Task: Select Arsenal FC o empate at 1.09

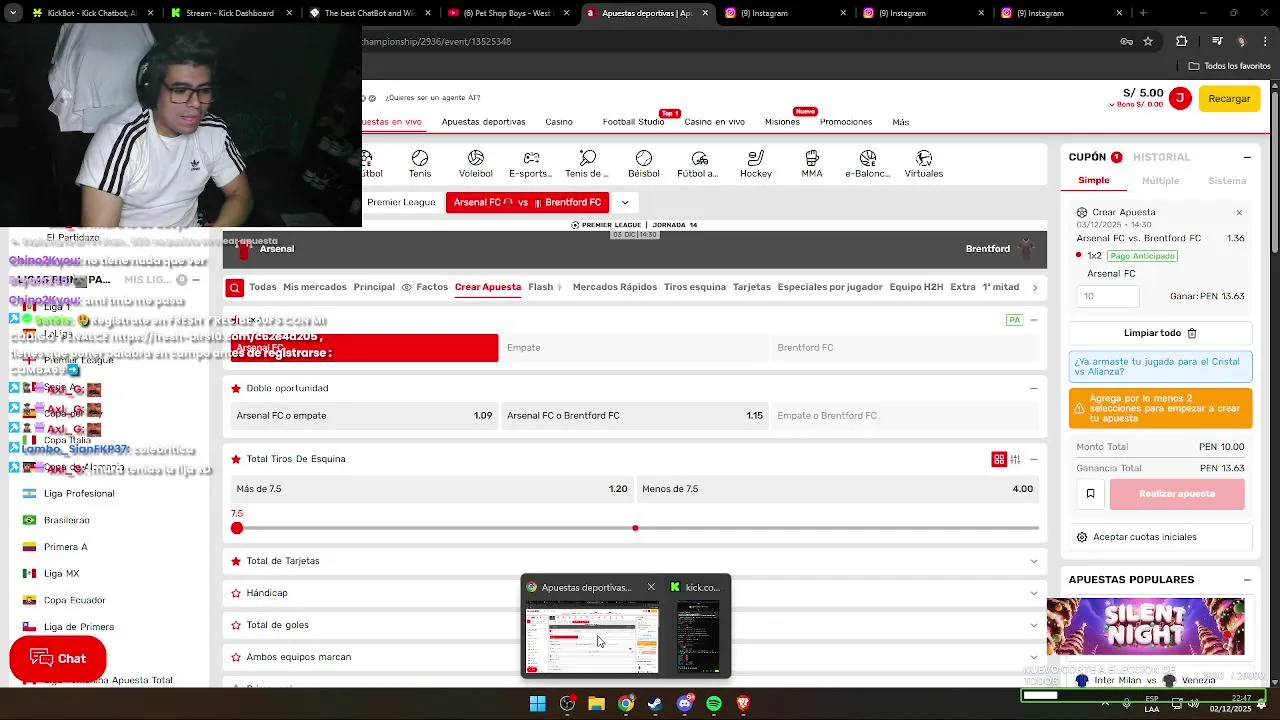Action: [364, 416]
